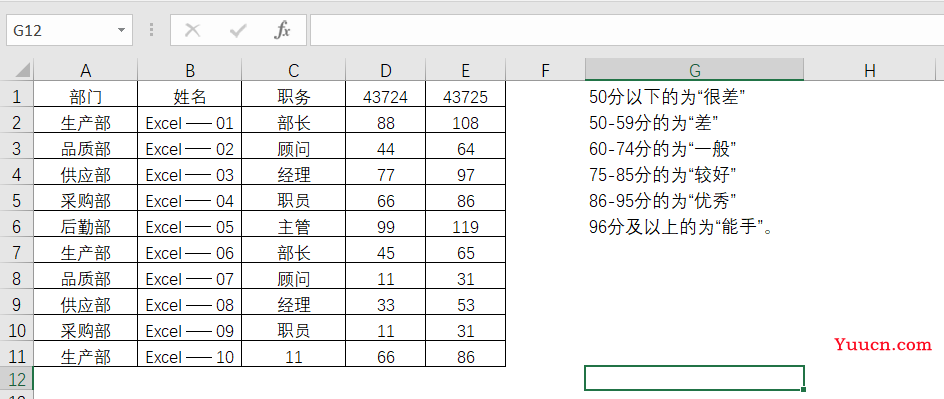Click the fill handle of cell G12
This screenshot has height=399, width=944.
point(804,390)
